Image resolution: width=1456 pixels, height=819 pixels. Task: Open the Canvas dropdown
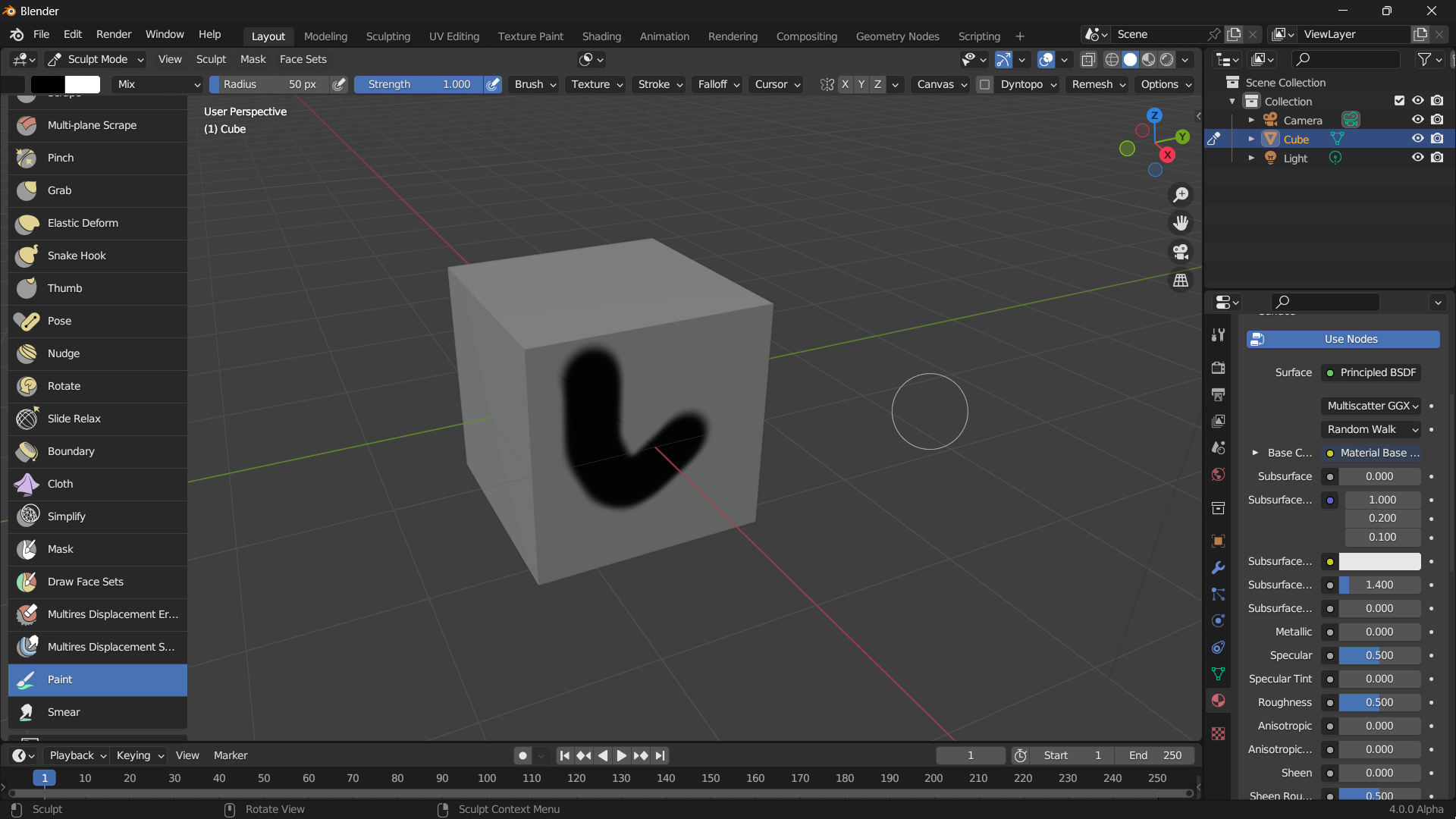pyautogui.click(x=941, y=84)
